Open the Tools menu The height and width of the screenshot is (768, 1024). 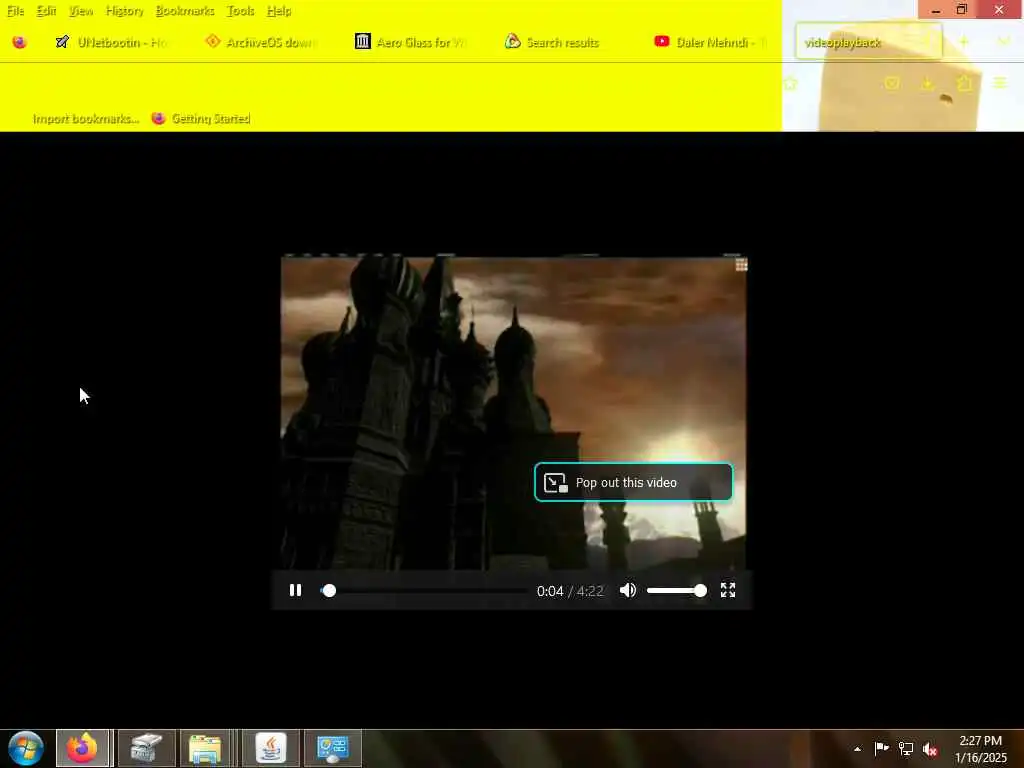point(240,11)
